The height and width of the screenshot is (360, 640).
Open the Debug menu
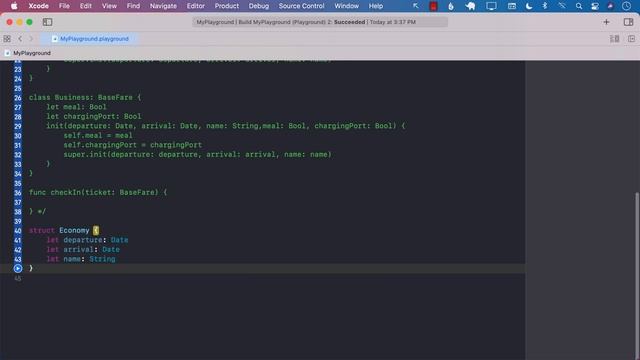pyautogui.click(x=259, y=6)
